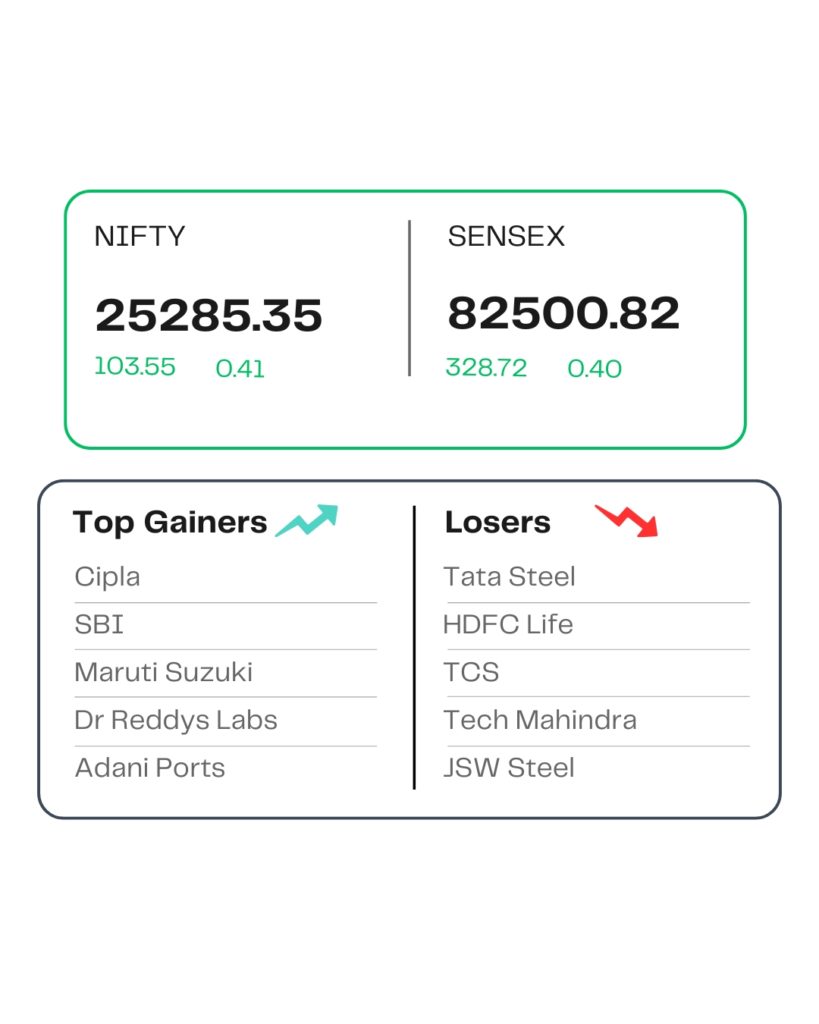The height and width of the screenshot is (1024, 819).
Task: Click NIFTY point change 103.55
Action: (135, 367)
